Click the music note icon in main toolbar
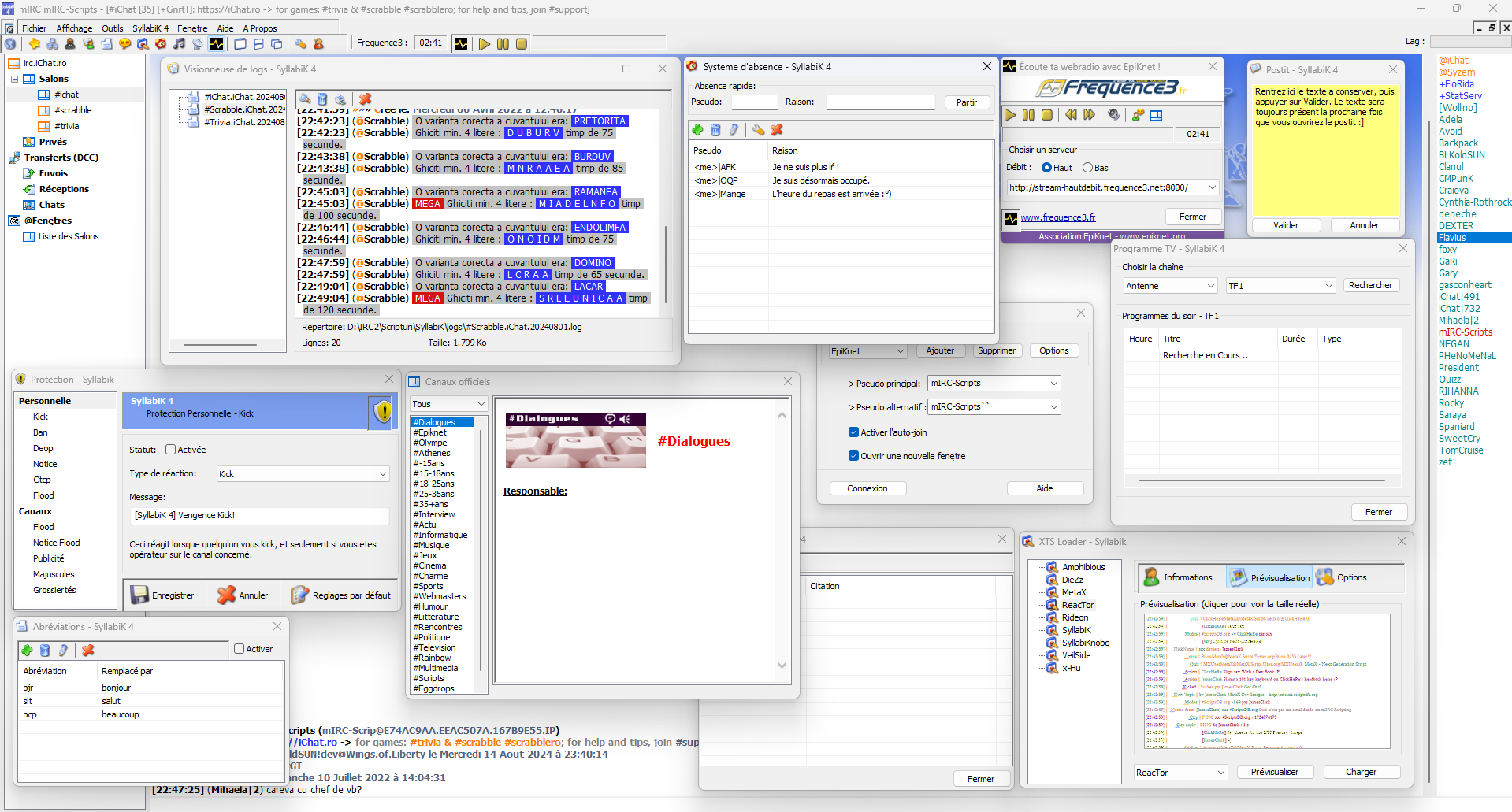The height and width of the screenshot is (812, 1512). coord(179,44)
